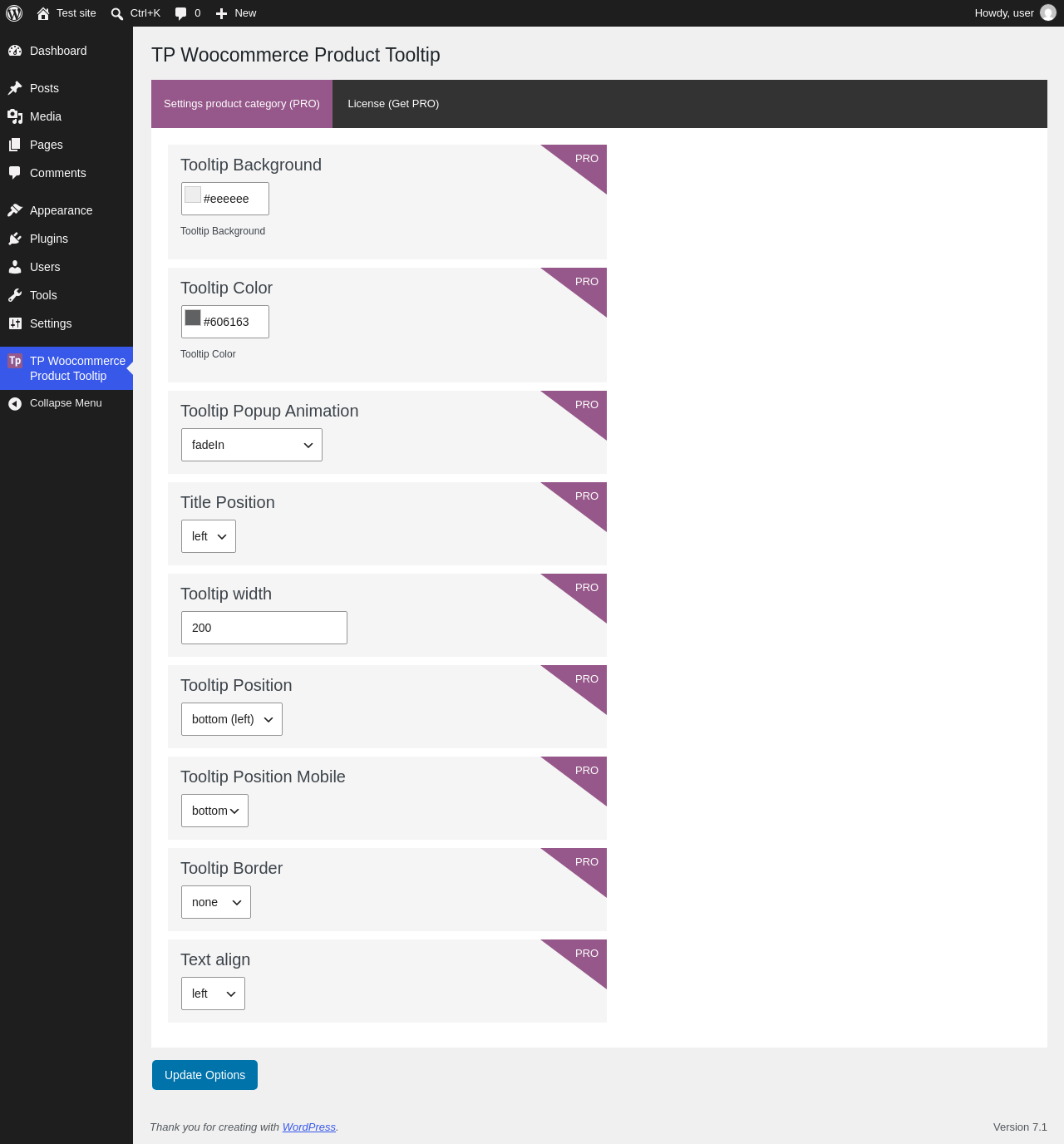Click the Ctrl+K search shortcut label
Image resolution: width=1064 pixels, height=1144 pixels.
click(x=145, y=13)
